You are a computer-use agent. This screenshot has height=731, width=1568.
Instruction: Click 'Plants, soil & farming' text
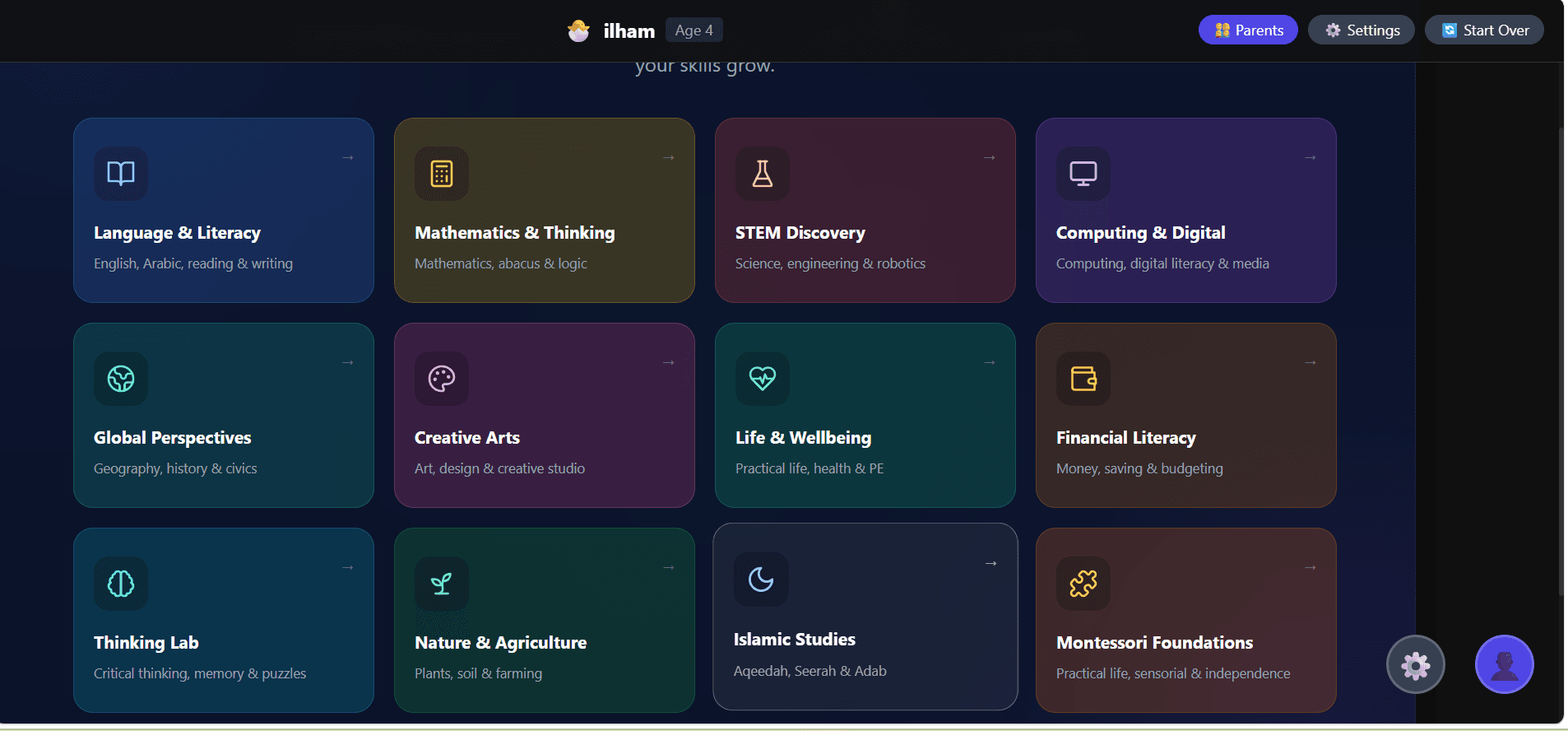coord(478,673)
